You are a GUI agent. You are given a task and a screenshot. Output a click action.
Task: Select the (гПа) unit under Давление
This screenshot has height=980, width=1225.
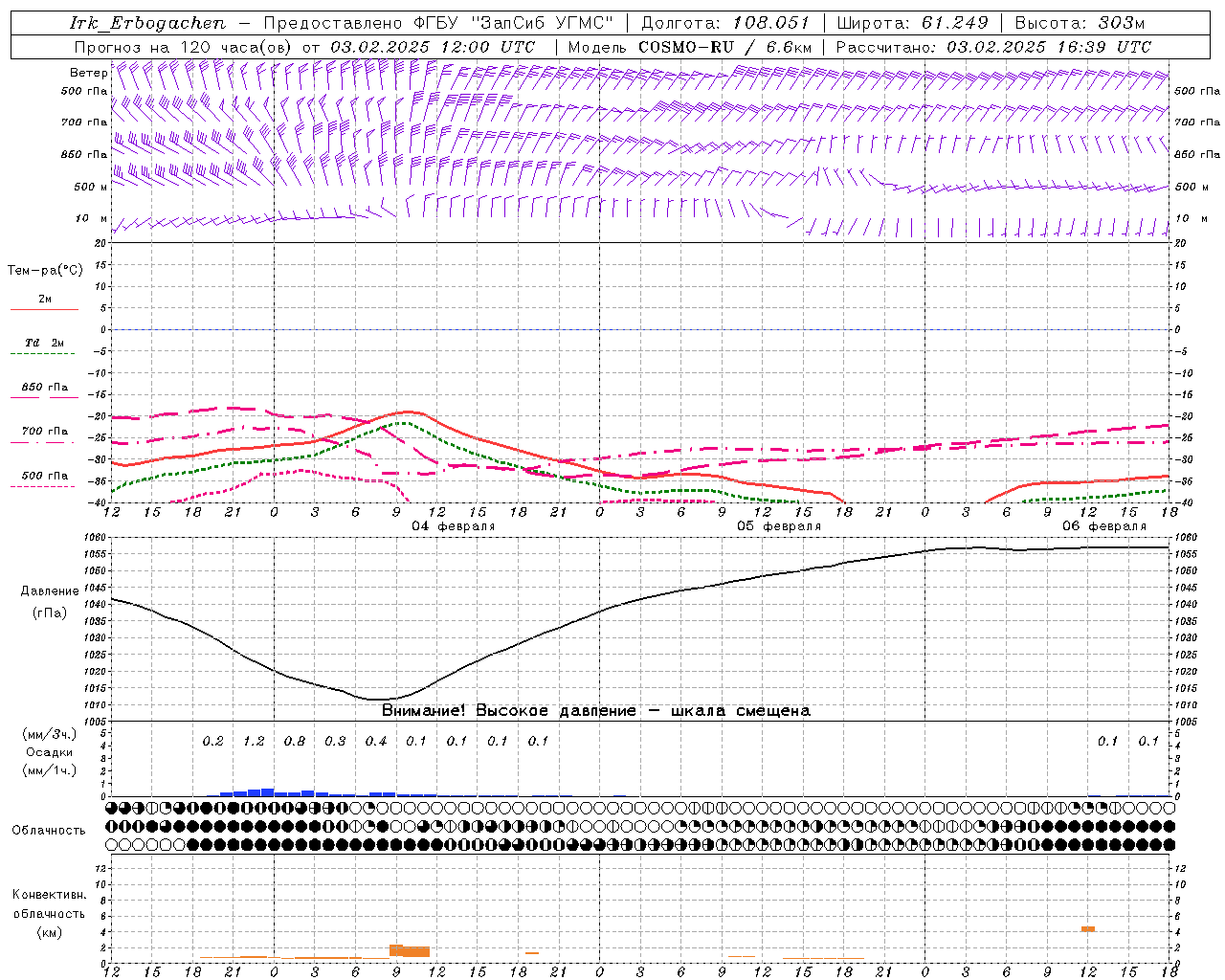[49, 612]
